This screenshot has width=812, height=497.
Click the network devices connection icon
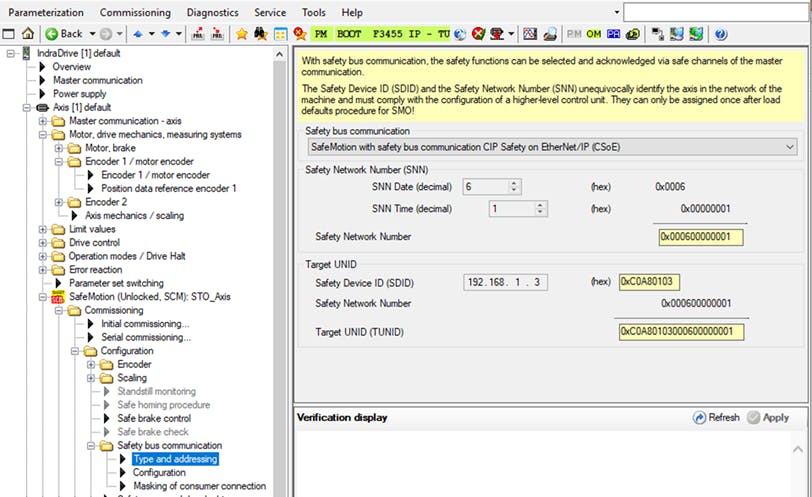coord(658,34)
